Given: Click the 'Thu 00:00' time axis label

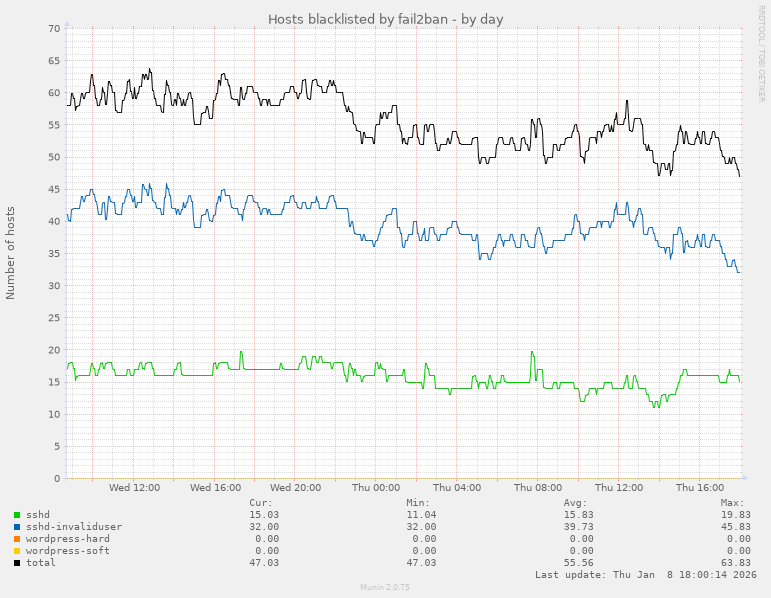Looking at the screenshot, I should coord(376,488).
